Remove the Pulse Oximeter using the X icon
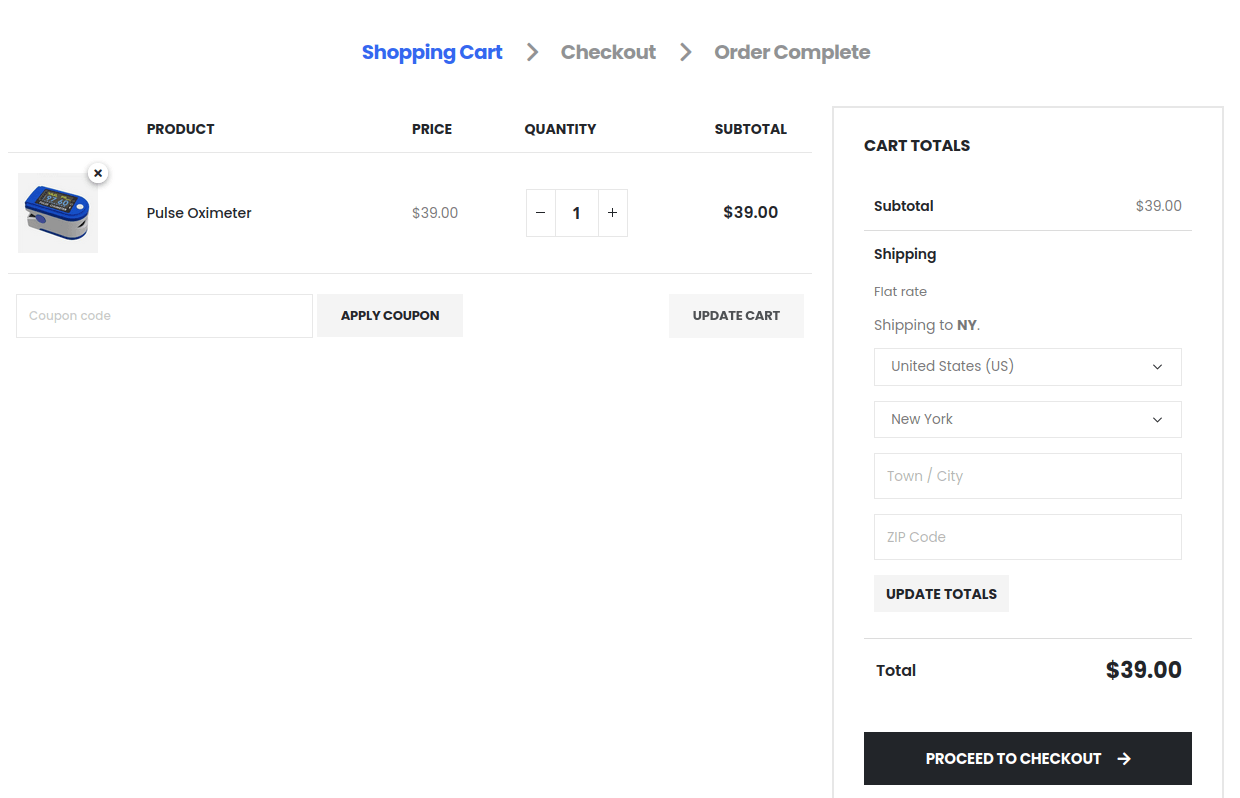 click(98, 173)
